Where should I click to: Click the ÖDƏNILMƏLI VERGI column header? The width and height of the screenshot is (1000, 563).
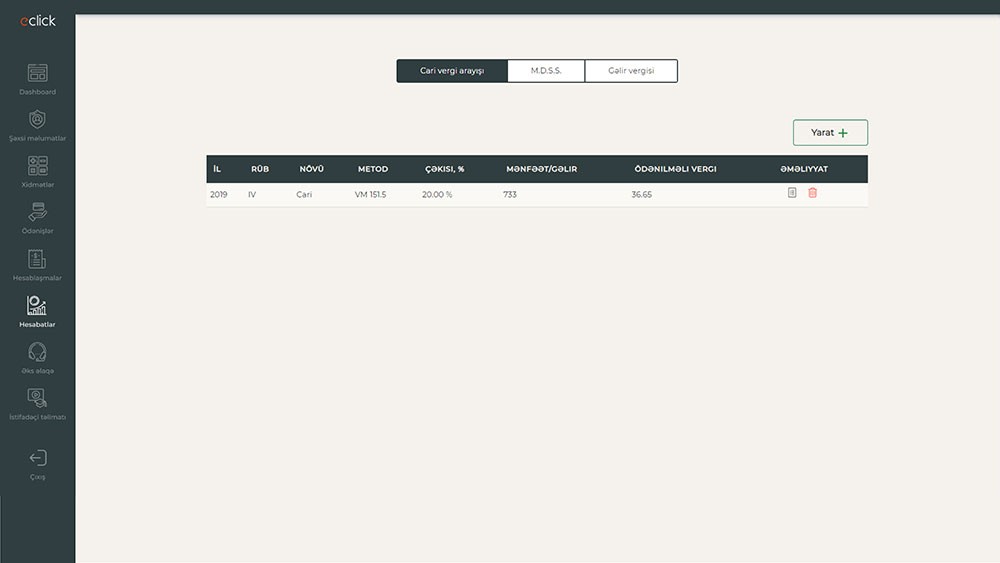pos(675,169)
